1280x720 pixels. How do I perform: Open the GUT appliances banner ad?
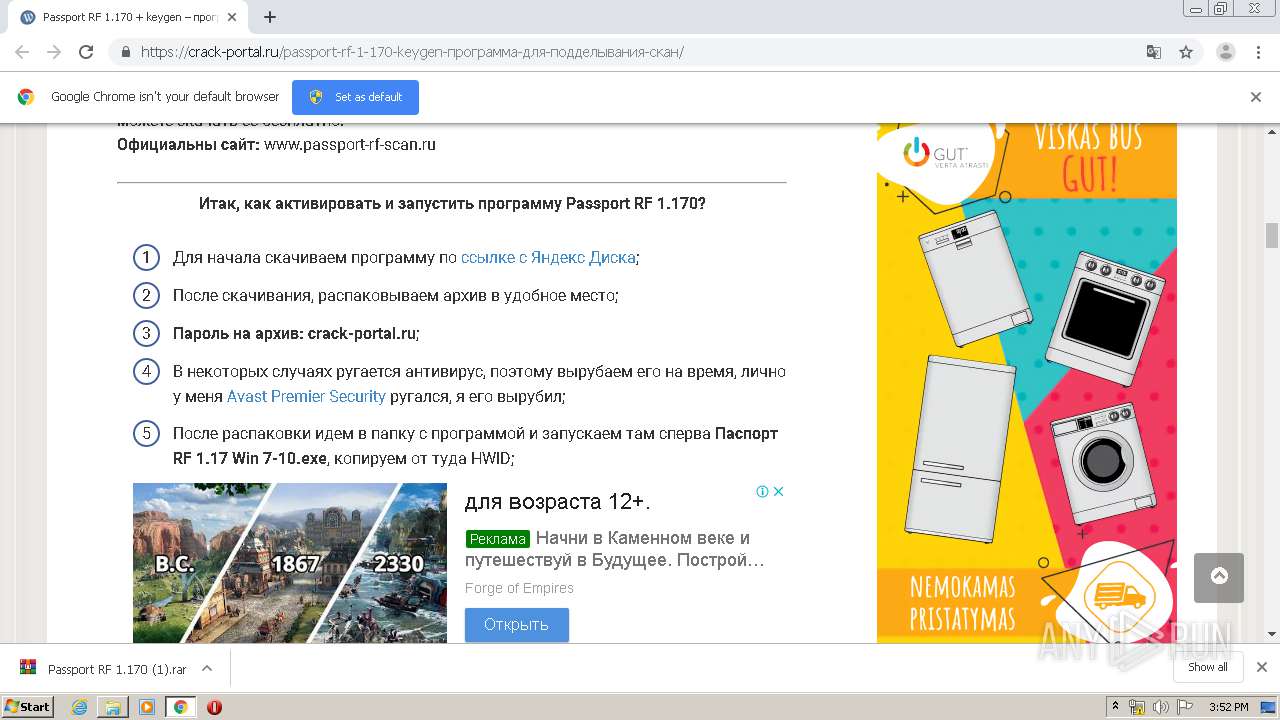(1026, 382)
